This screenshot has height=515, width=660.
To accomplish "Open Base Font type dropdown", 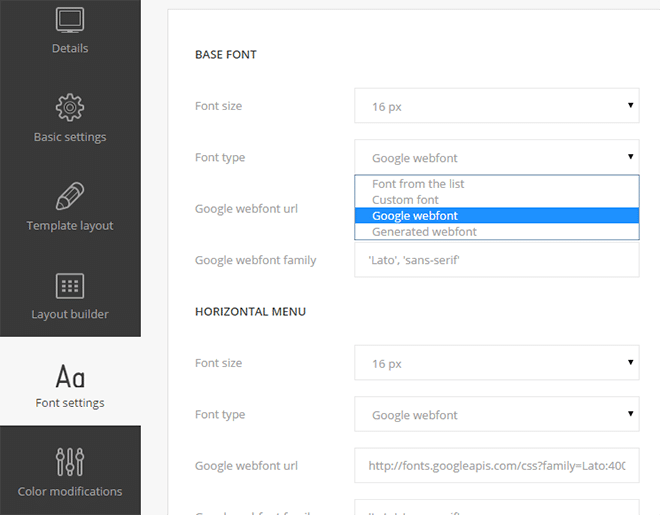I will pos(496,157).
